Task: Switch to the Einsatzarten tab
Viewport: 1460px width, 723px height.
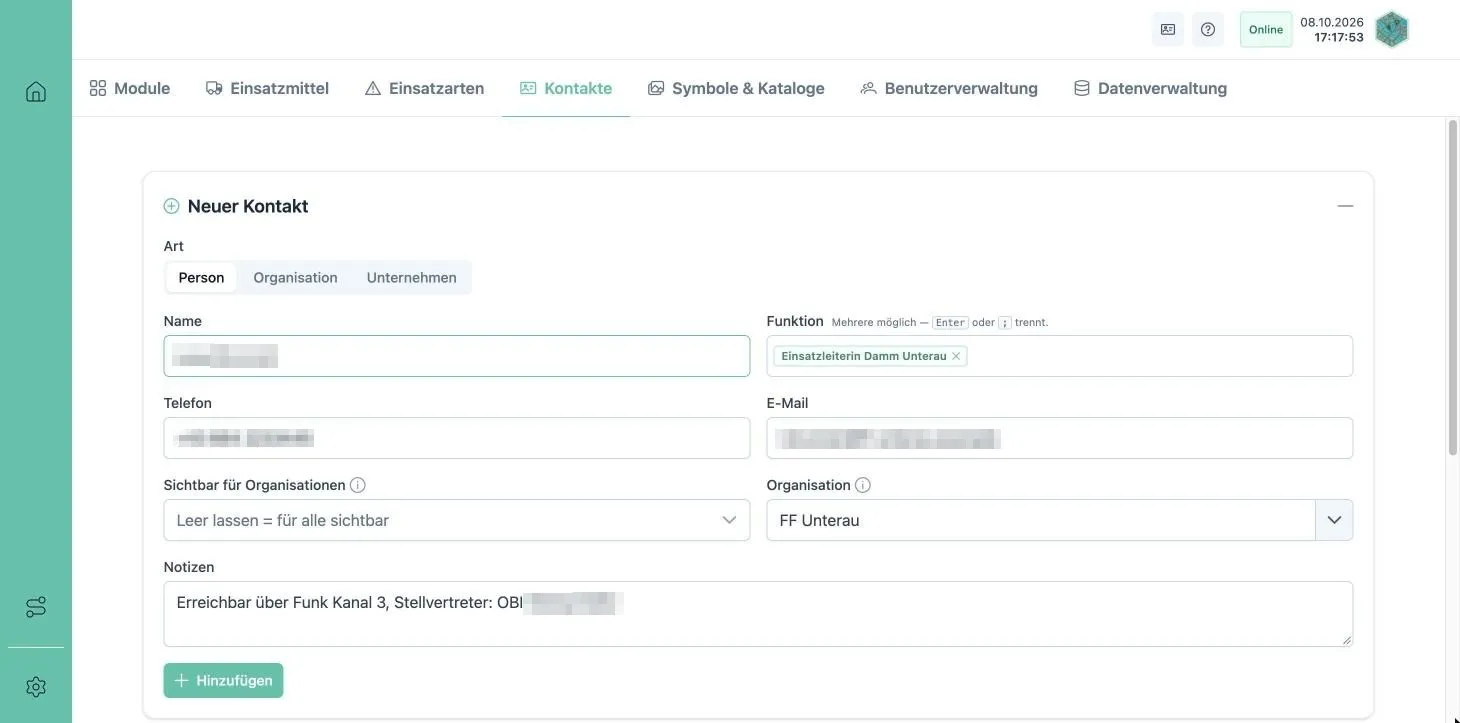Action: [424, 88]
